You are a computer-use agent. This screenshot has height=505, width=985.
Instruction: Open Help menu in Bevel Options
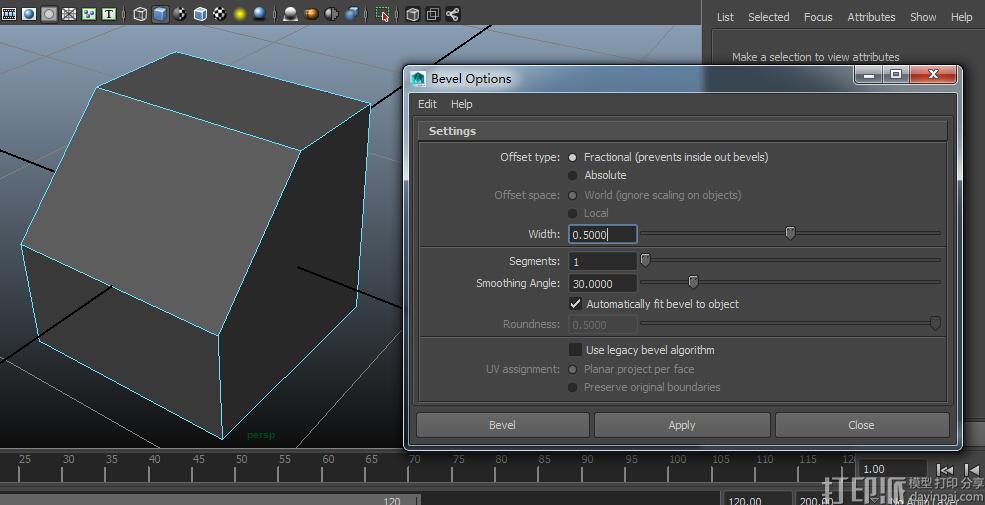pos(461,104)
